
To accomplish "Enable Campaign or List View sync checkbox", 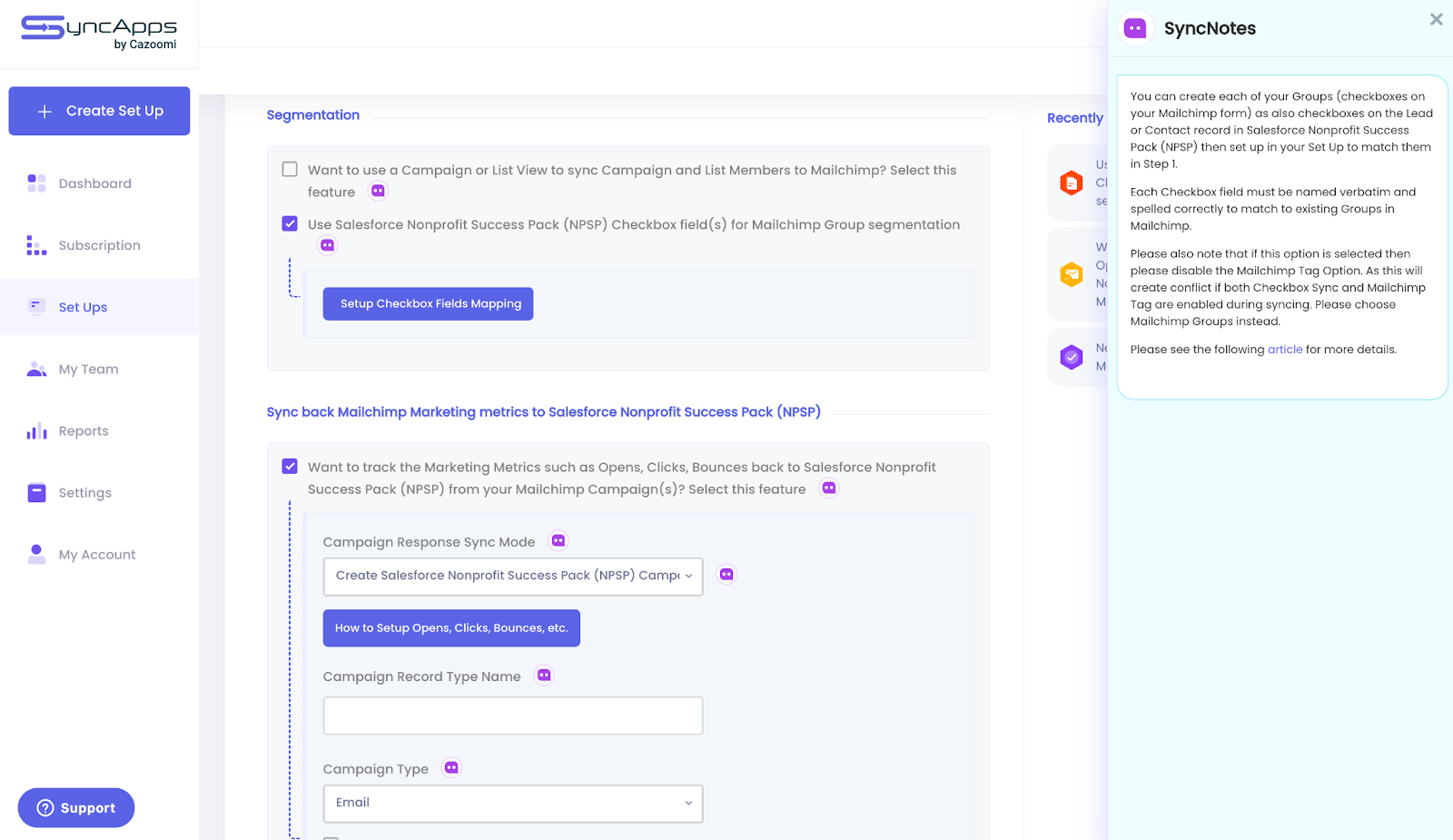I will pos(290,169).
